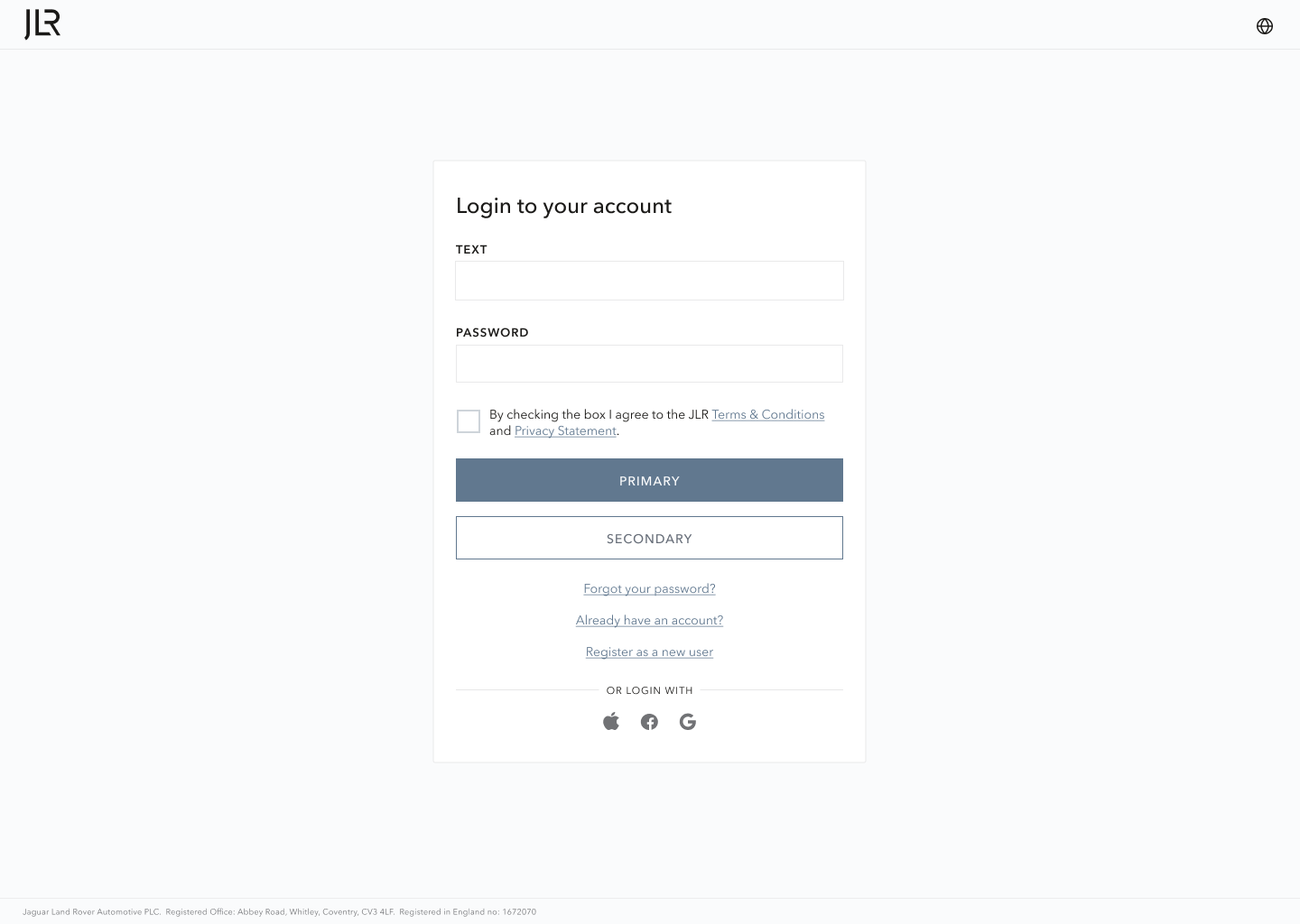The width and height of the screenshot is (1300, 924).
Task: Tick the Terms & Conditions agreement checkbox
Action: tap(469, 421)
